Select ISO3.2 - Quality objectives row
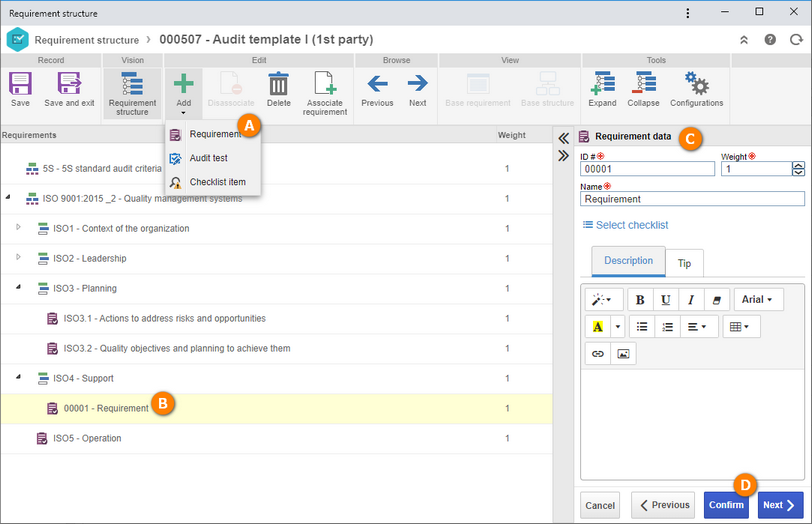Viewport: 812px width, 524px height. tap(276, 348)
